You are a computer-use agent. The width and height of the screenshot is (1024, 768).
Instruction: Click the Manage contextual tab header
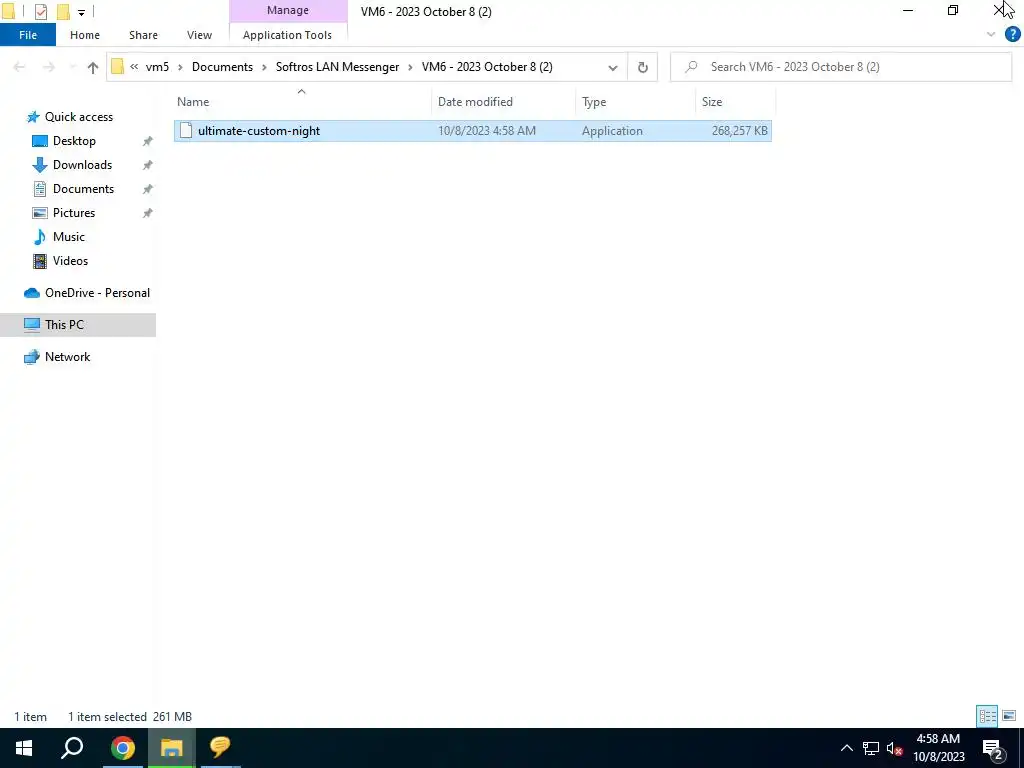click(x=287, y=10)
